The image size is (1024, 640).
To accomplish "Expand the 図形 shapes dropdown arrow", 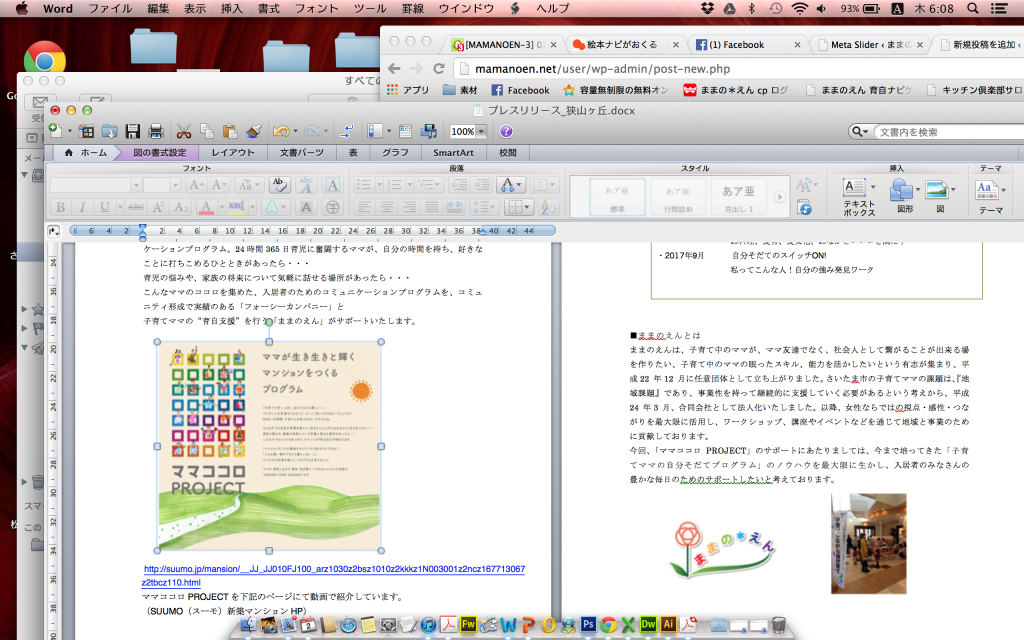I will coord(916,188).
